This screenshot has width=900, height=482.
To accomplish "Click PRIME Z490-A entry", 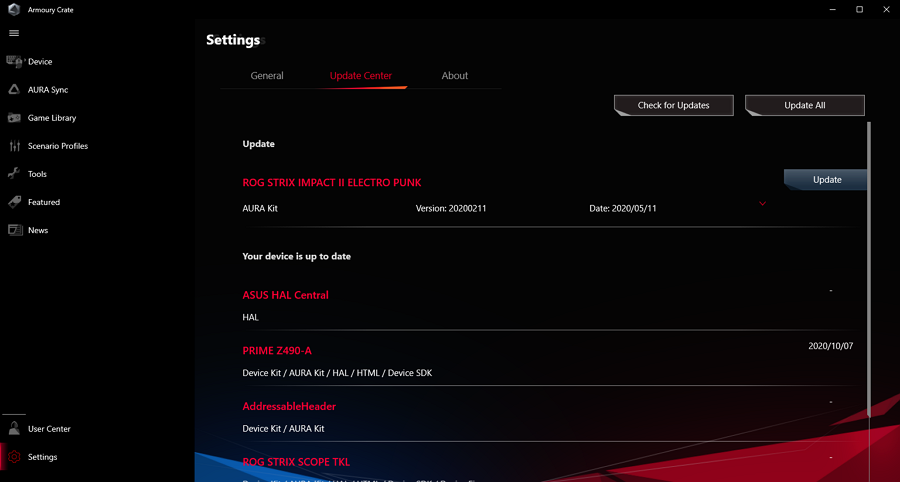I will tap(277, 351).
